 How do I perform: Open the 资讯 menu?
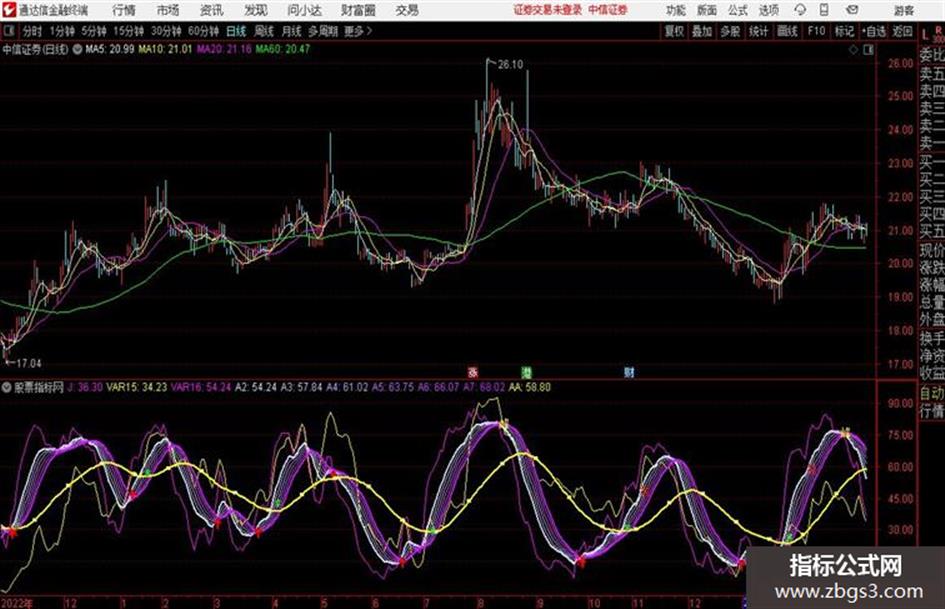212,10
